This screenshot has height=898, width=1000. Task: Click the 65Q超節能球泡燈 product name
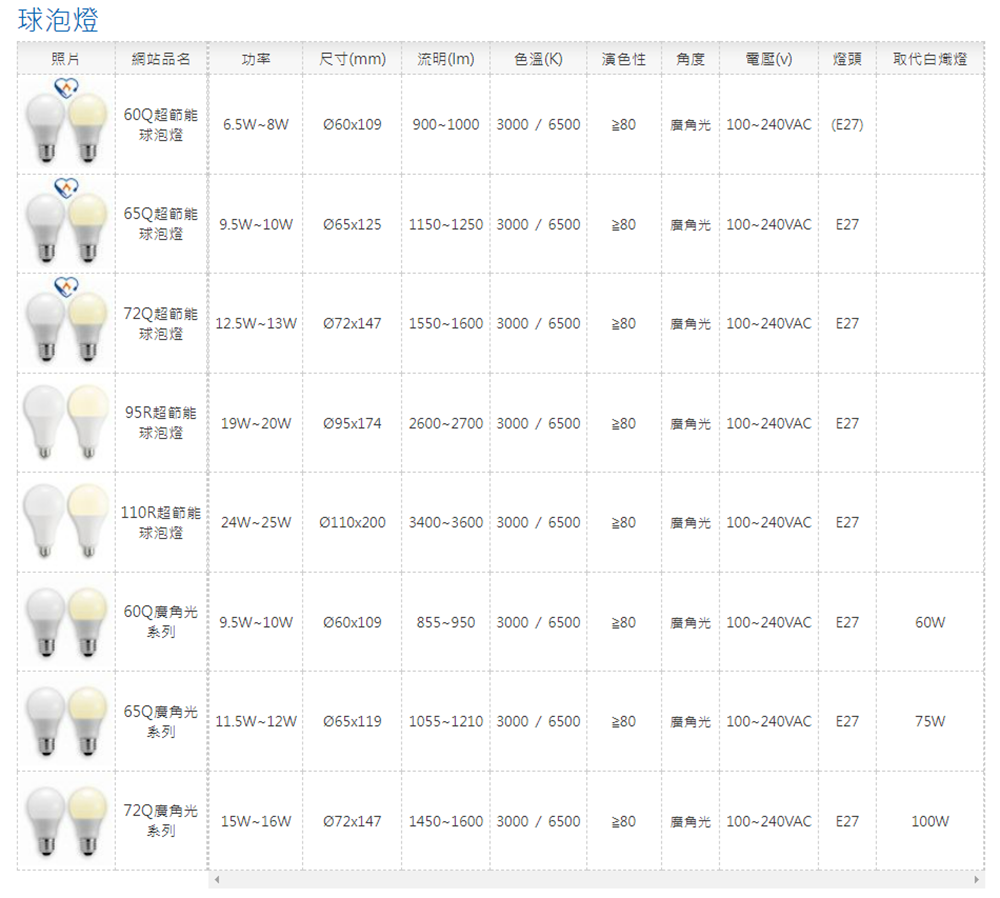[160, 224]
